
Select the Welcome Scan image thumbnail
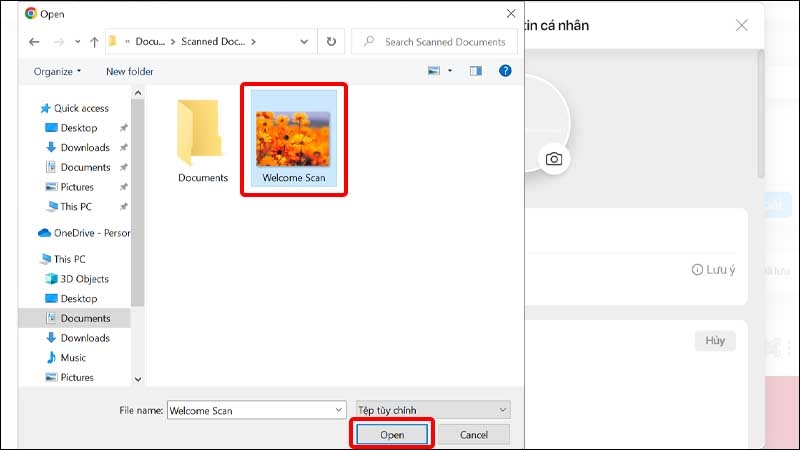click(293, 139)
